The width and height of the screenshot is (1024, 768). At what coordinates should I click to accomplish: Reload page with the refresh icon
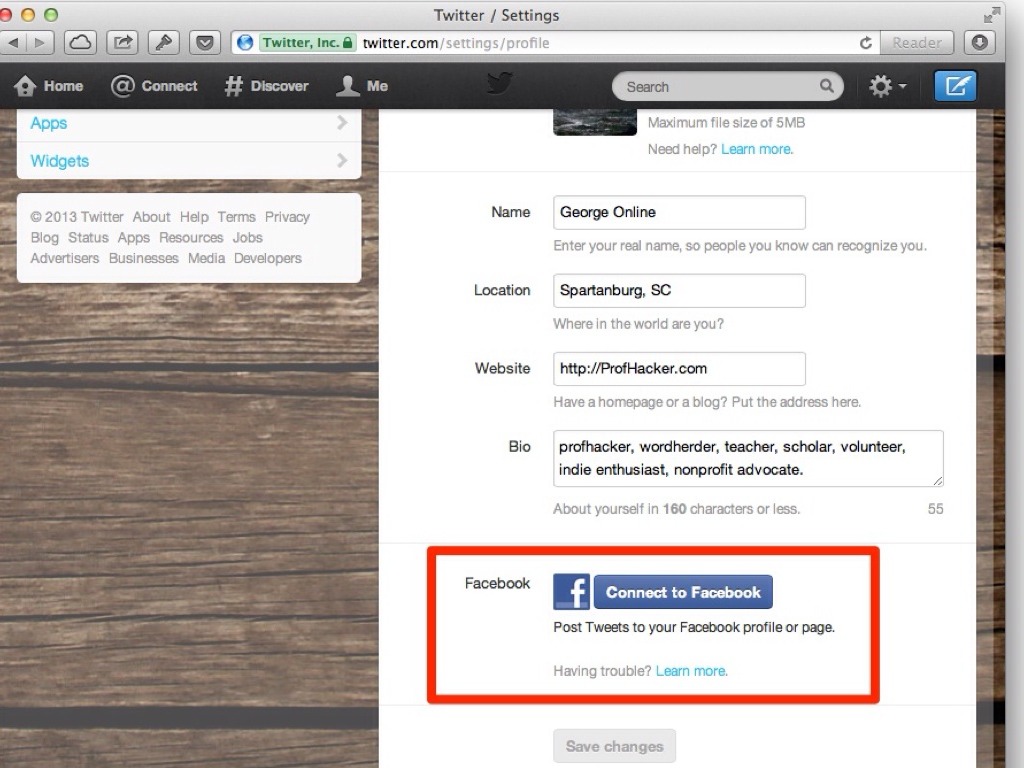coord(866,43)
